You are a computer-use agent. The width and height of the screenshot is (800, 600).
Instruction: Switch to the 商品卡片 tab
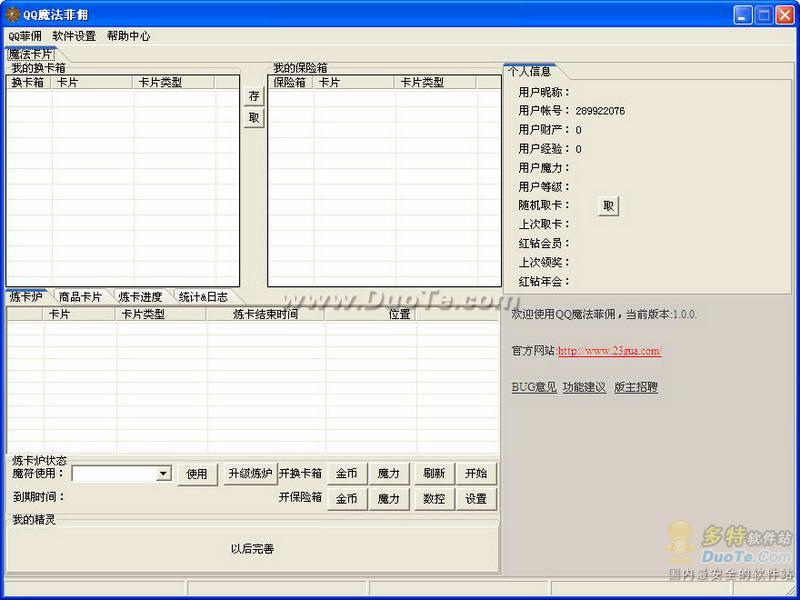click(x=80, y=296)
